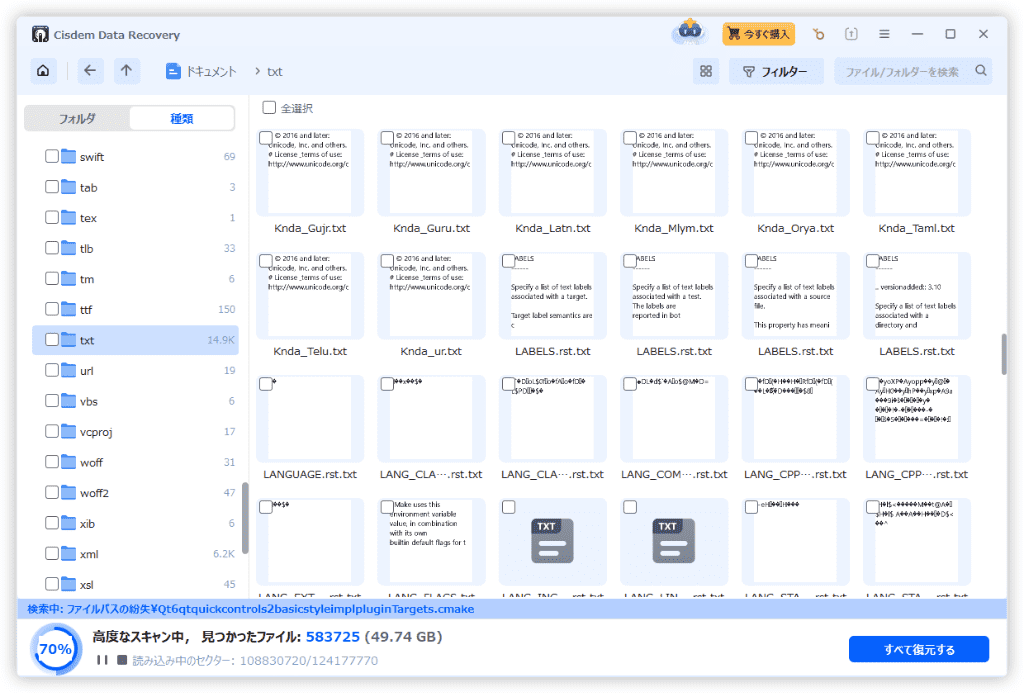The width and height of the screenshot is (1024, 693).
Task: Click the txt breadcrumb segment
Action: pos(275,72)
